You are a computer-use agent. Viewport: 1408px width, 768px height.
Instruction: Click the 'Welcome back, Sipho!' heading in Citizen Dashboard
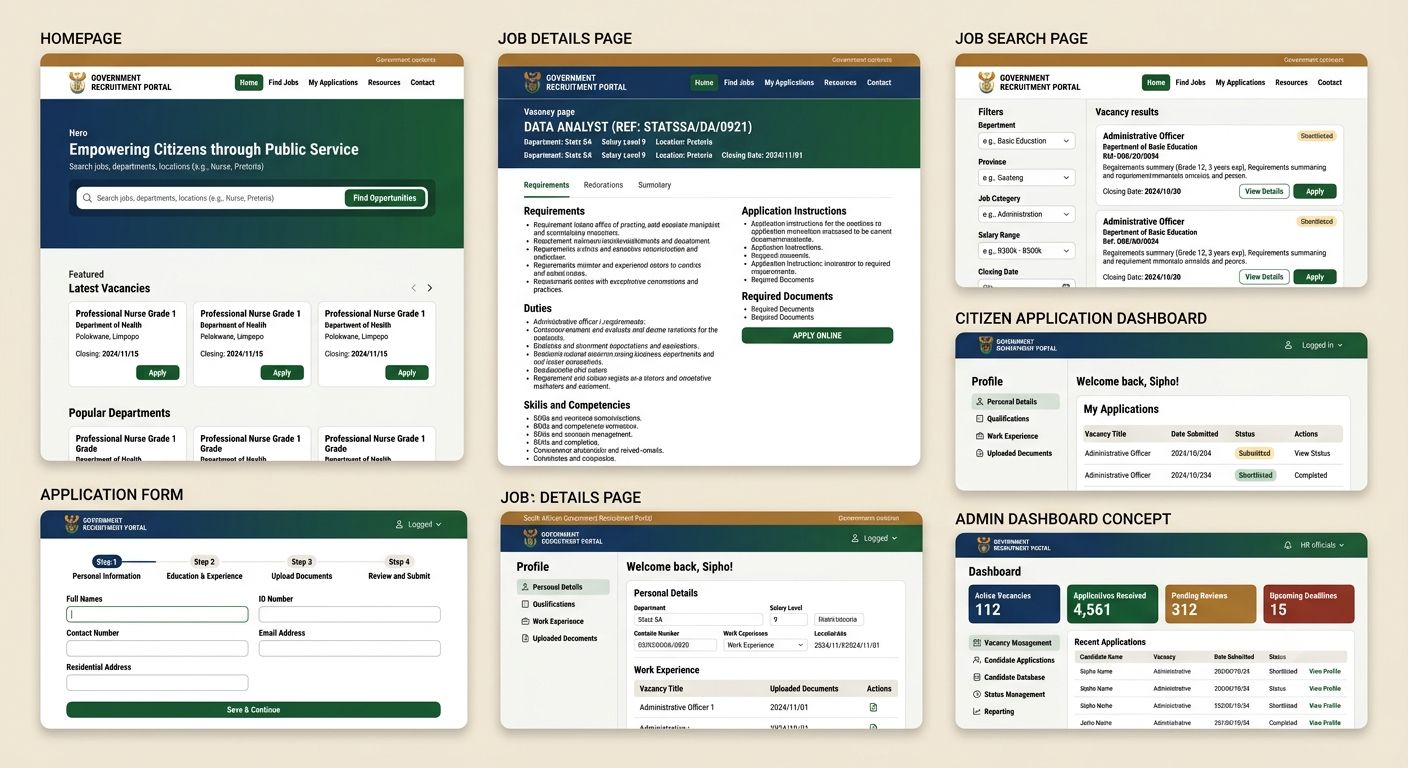1127,381
